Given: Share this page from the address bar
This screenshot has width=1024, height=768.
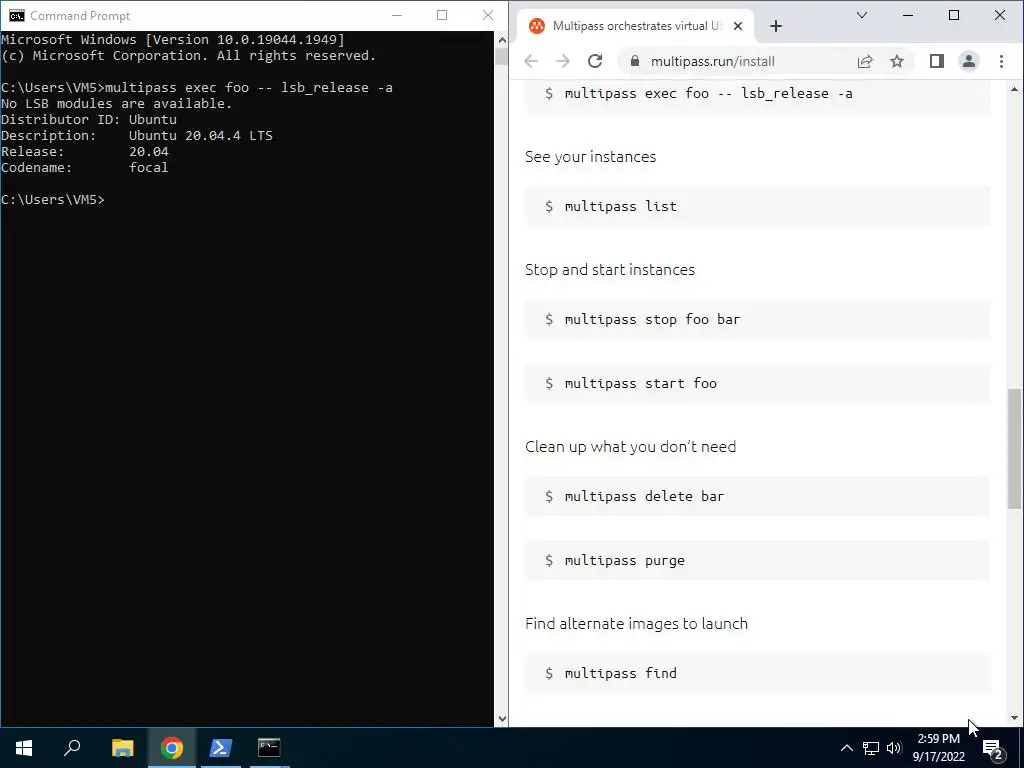Looking at the screenshot, I should (865, 61).
